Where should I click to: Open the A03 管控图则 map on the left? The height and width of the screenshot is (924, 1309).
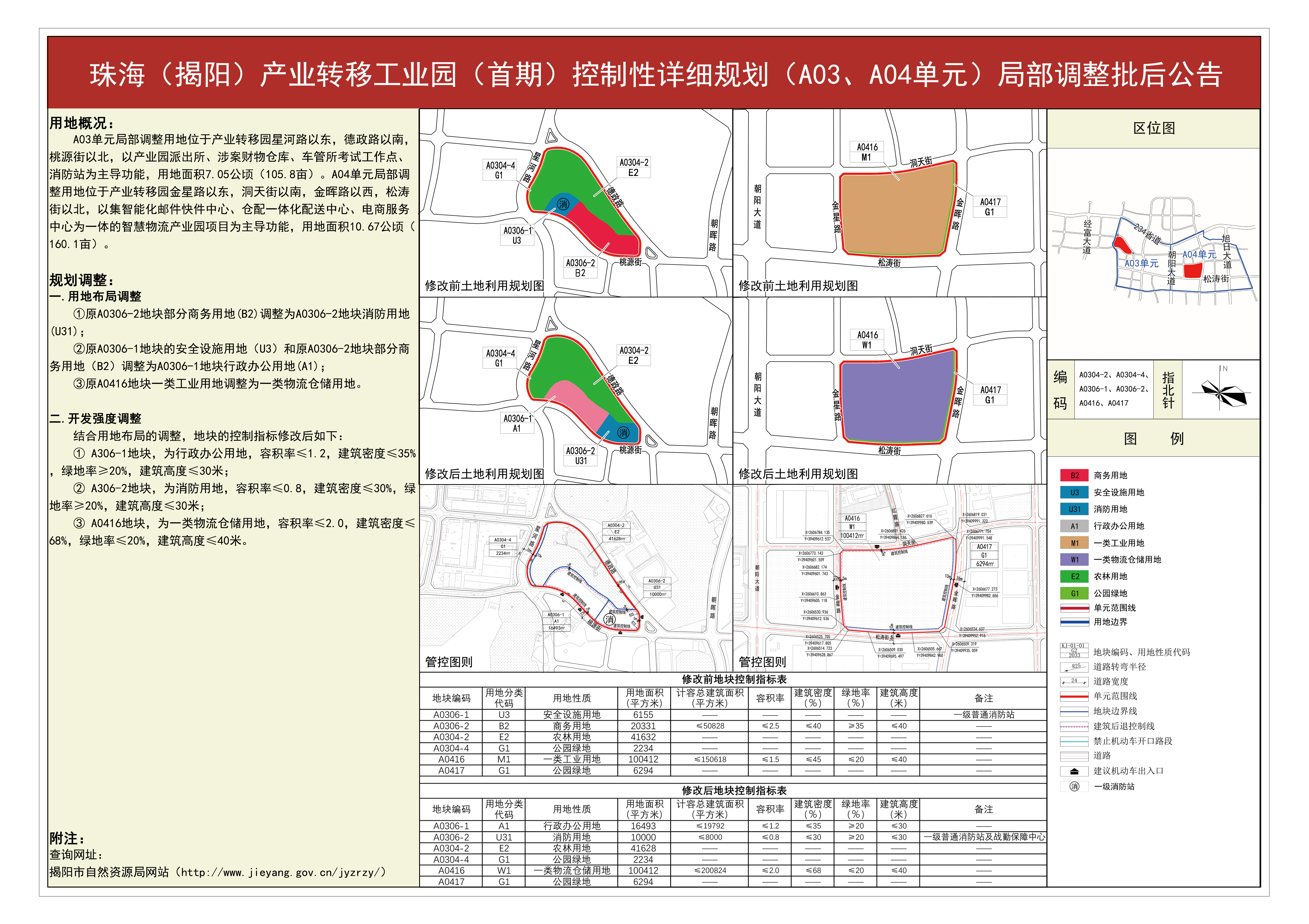point(576,578)
